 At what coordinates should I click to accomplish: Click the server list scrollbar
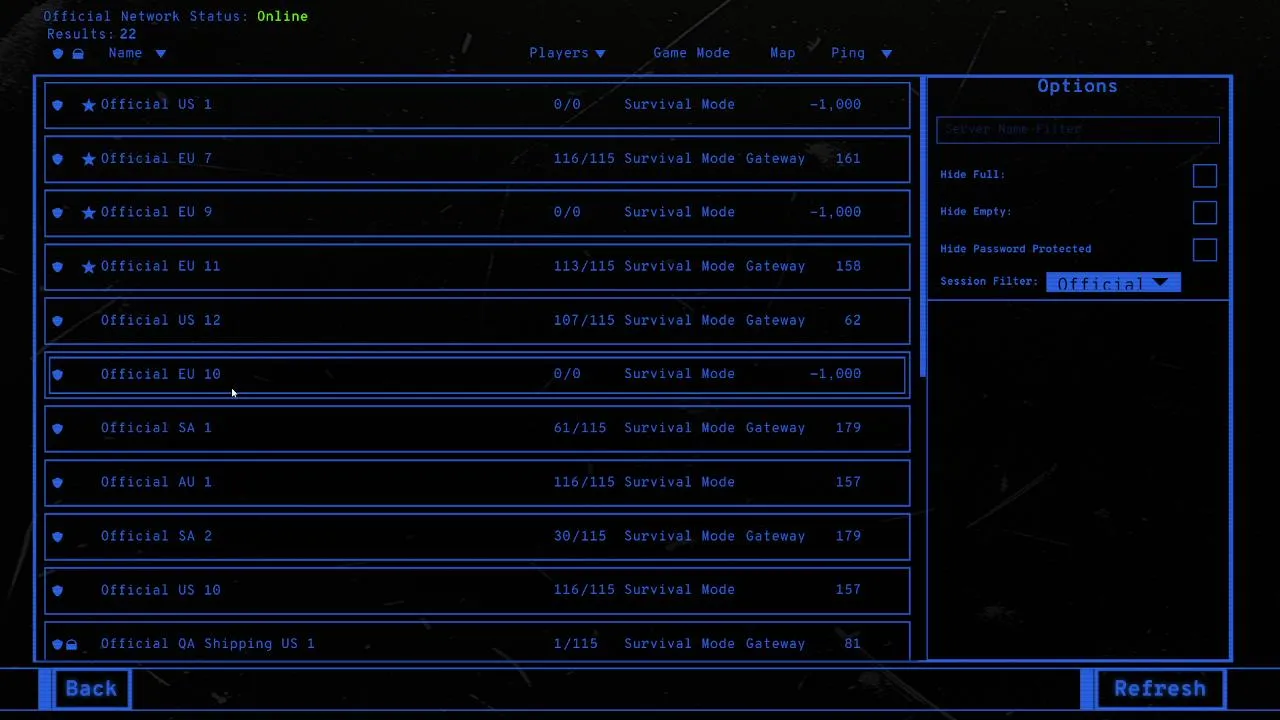click(x=922, y=228)
